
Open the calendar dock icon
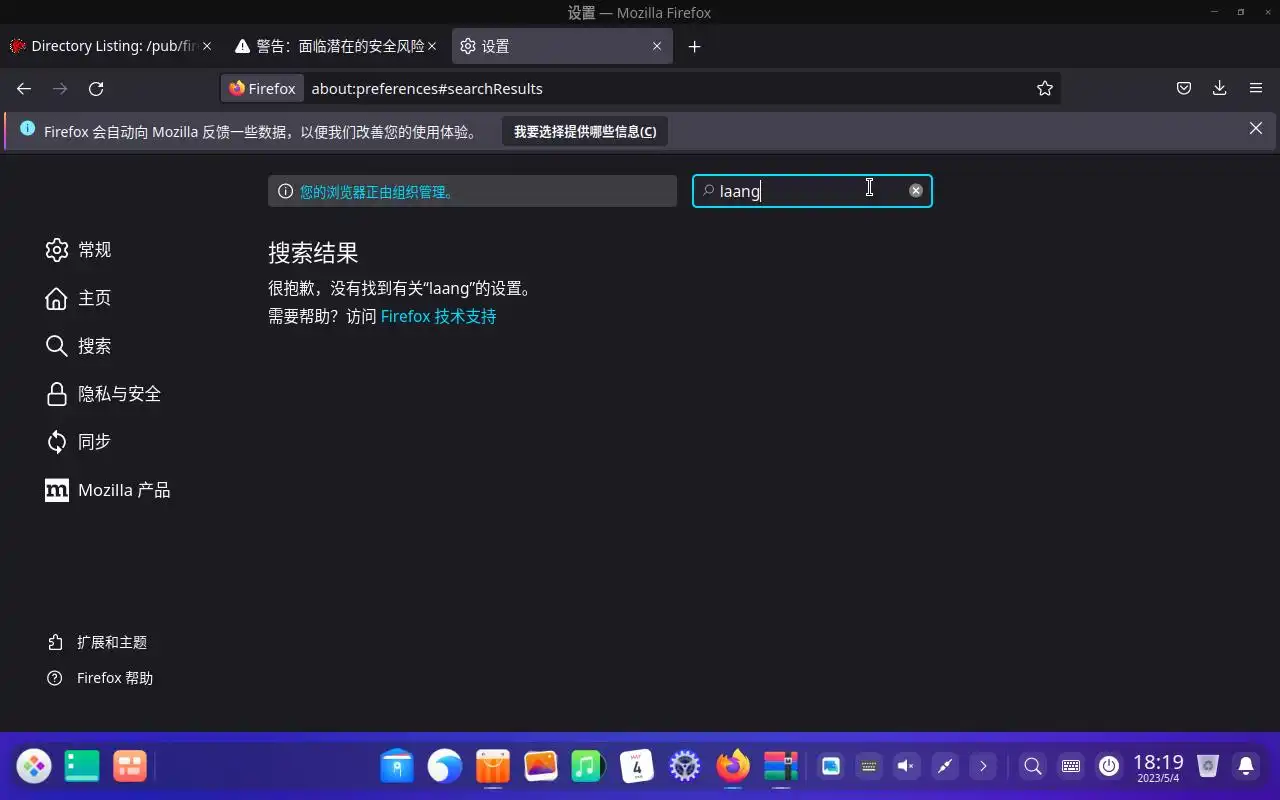[x=637, y=766]
